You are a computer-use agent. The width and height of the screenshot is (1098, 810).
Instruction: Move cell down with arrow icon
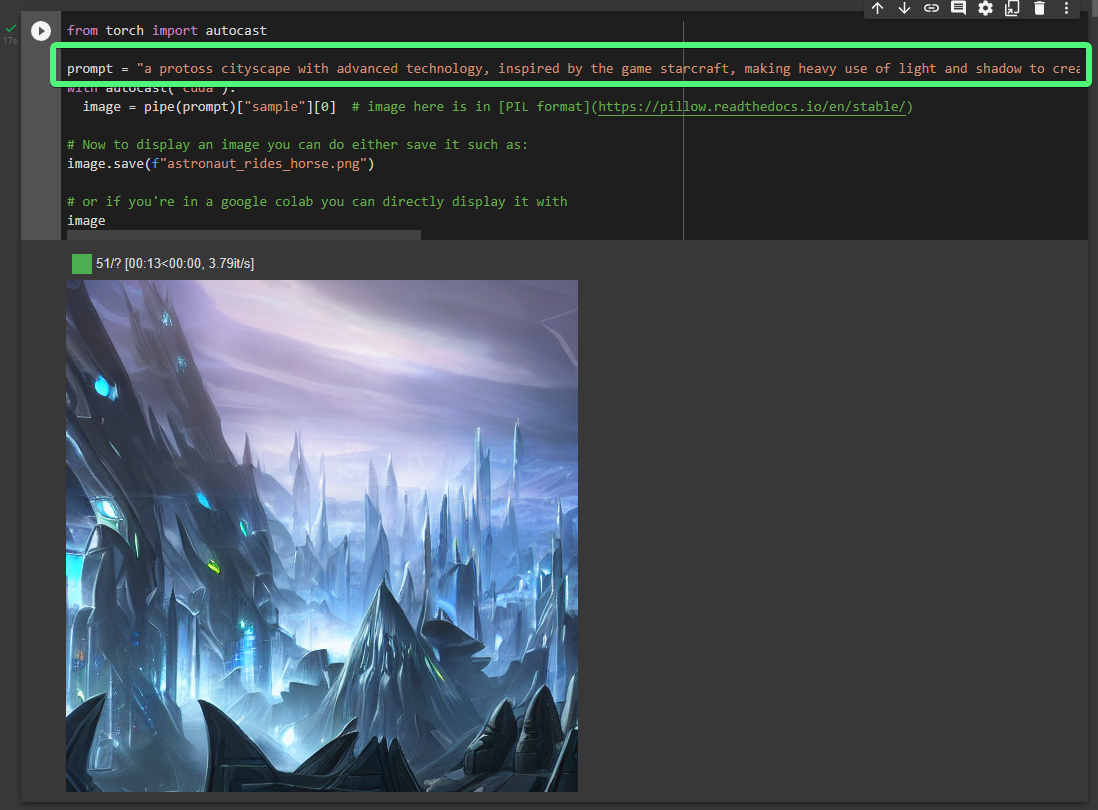point(904,8)
